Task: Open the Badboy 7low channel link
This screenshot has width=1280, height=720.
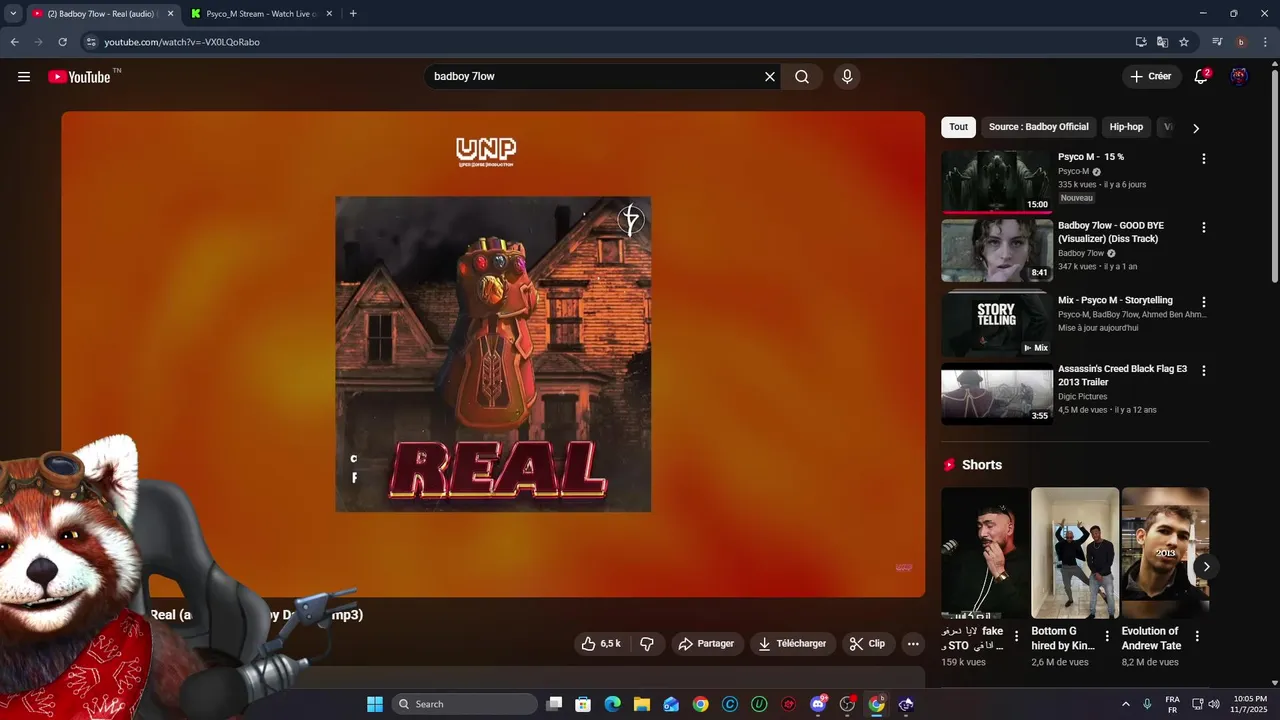Action: (x=1081, y=254)
